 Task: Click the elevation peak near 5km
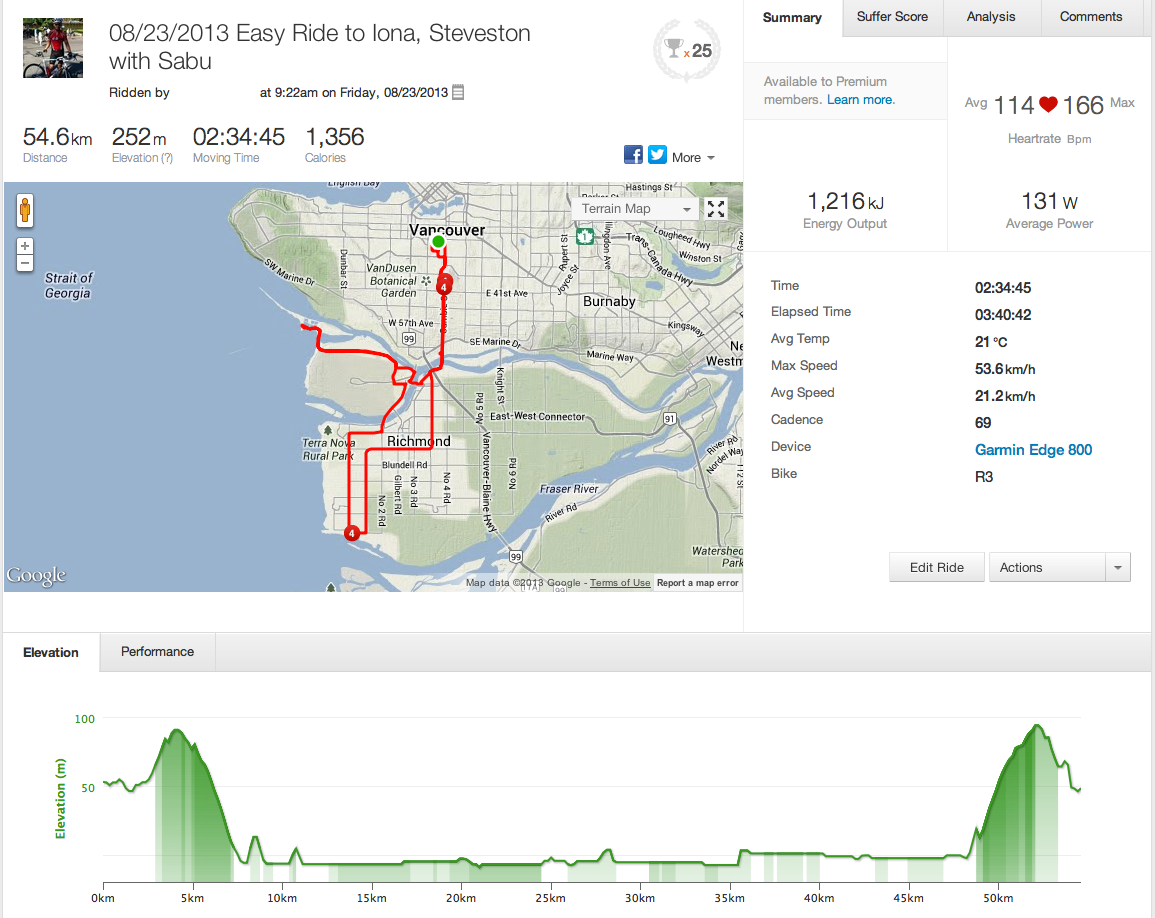178,731
